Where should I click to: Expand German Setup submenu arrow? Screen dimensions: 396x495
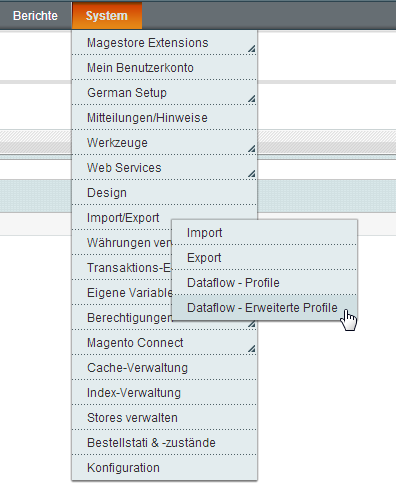[x=252, y=99]
